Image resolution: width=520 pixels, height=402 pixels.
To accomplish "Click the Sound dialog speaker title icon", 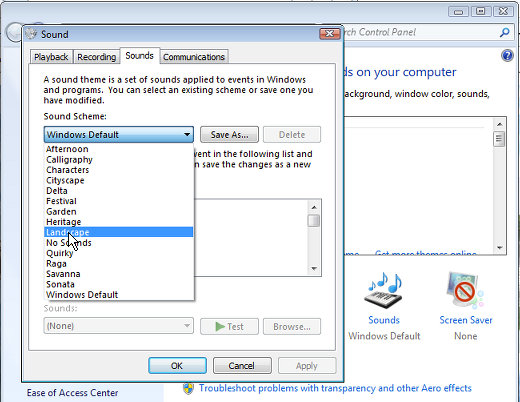I will pyautogui.click(x=31, y=33).
